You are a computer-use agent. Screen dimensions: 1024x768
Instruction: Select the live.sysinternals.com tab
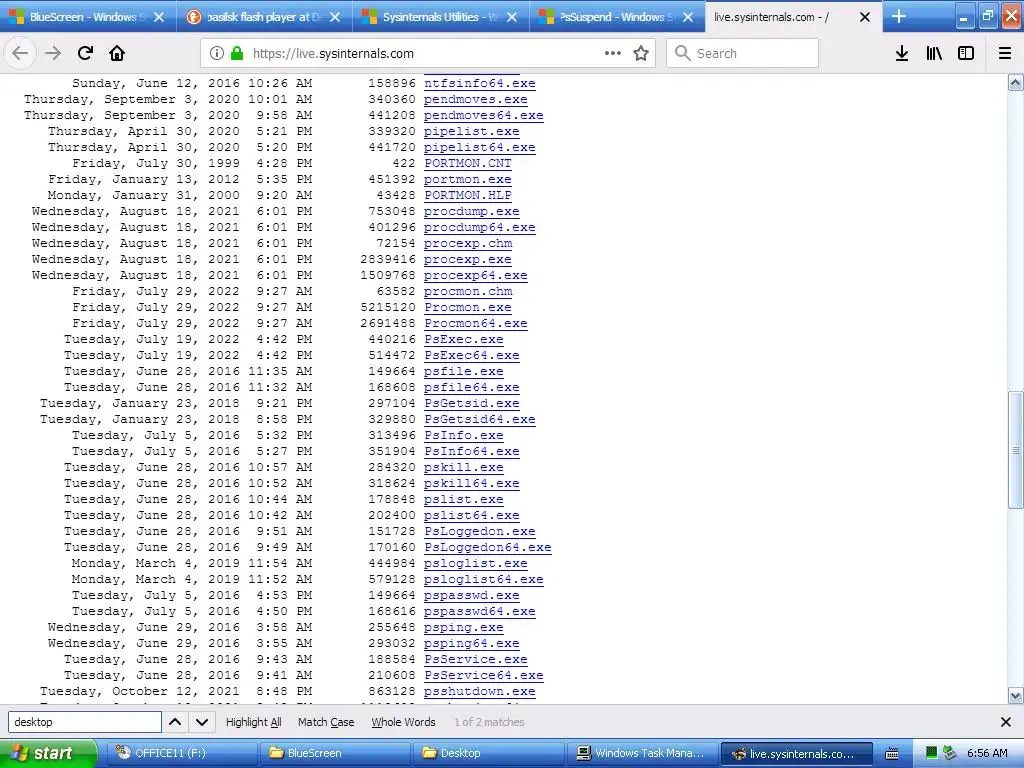(793, 16)
